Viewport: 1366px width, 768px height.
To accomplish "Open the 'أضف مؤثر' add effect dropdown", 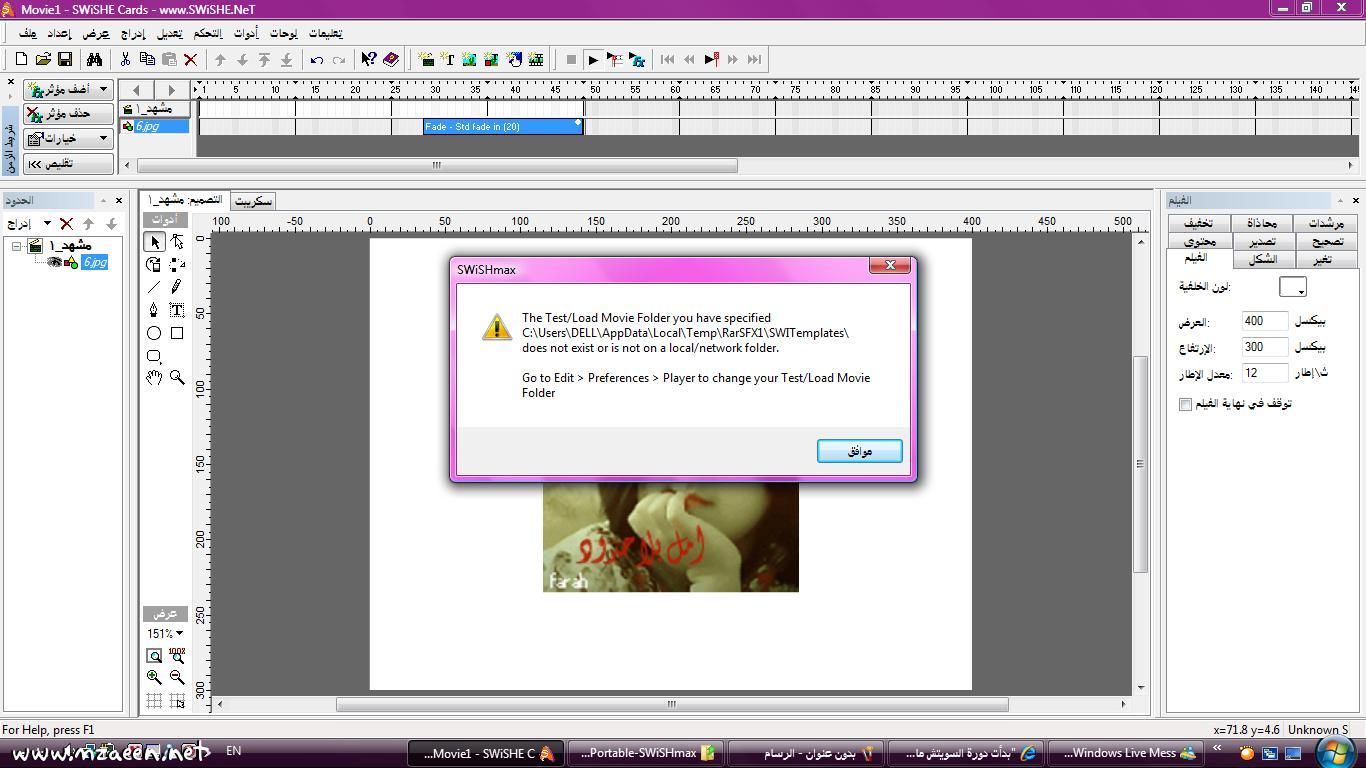I will click(x=68, y=89).
